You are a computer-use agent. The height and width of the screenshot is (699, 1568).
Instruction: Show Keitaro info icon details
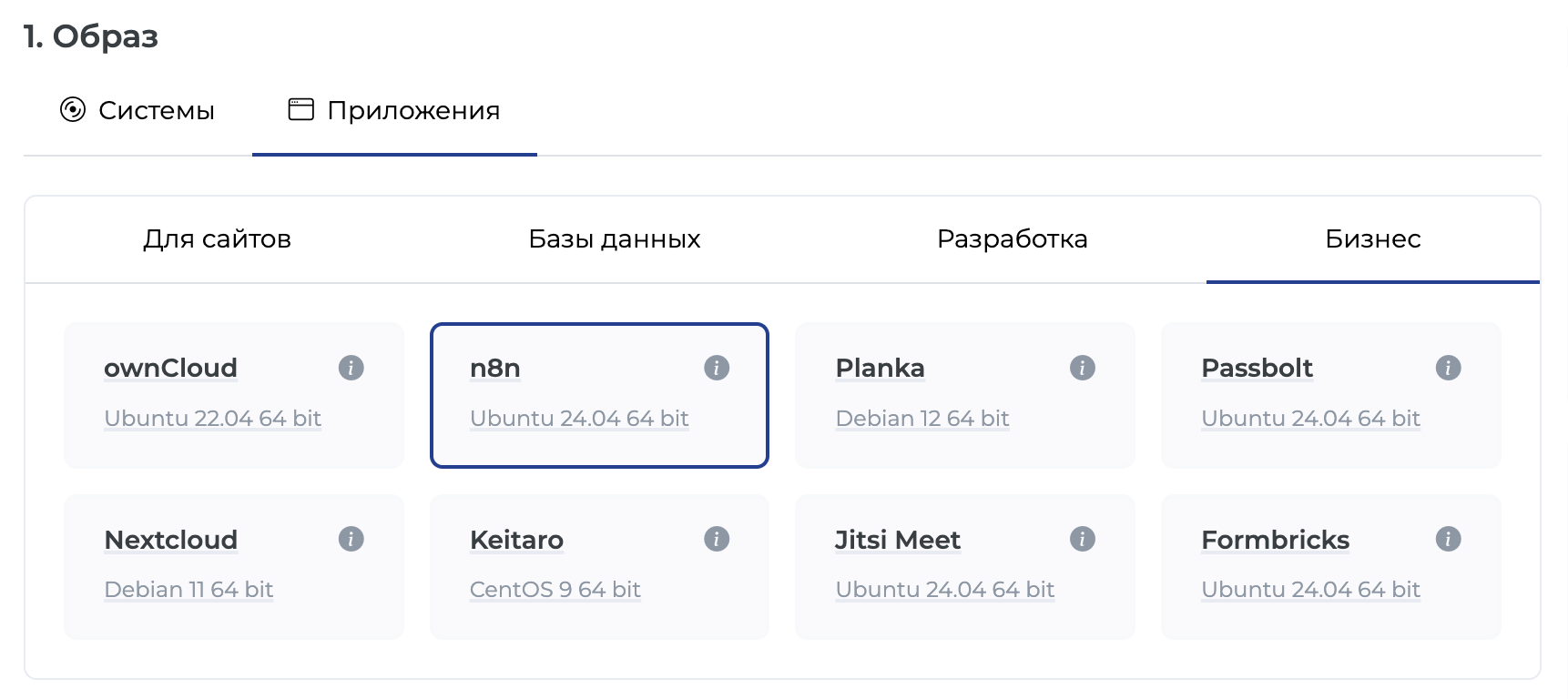point(717,539)
